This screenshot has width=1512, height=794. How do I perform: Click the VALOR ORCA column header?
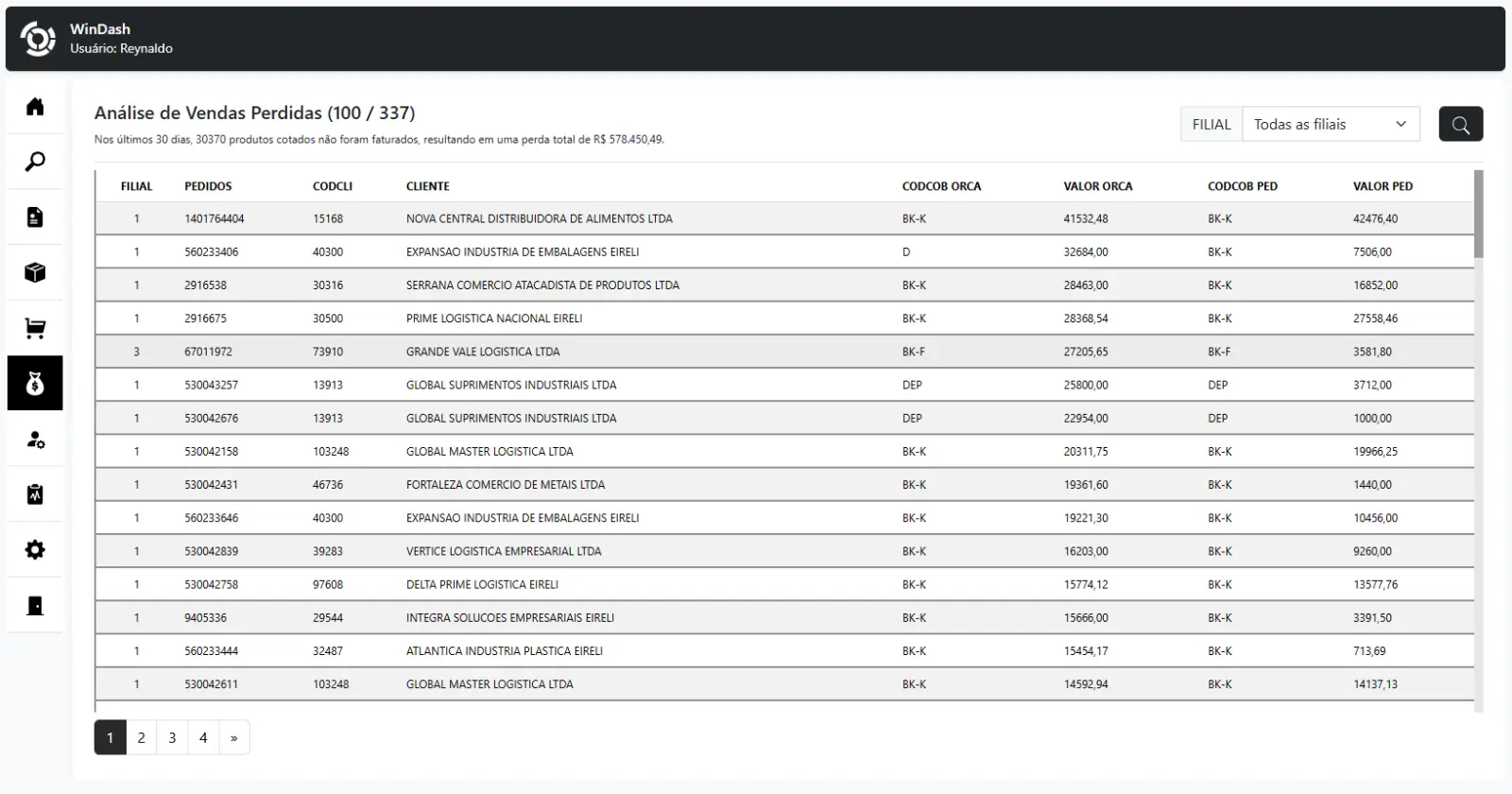pyautogui.click(x=1097, y=186)
